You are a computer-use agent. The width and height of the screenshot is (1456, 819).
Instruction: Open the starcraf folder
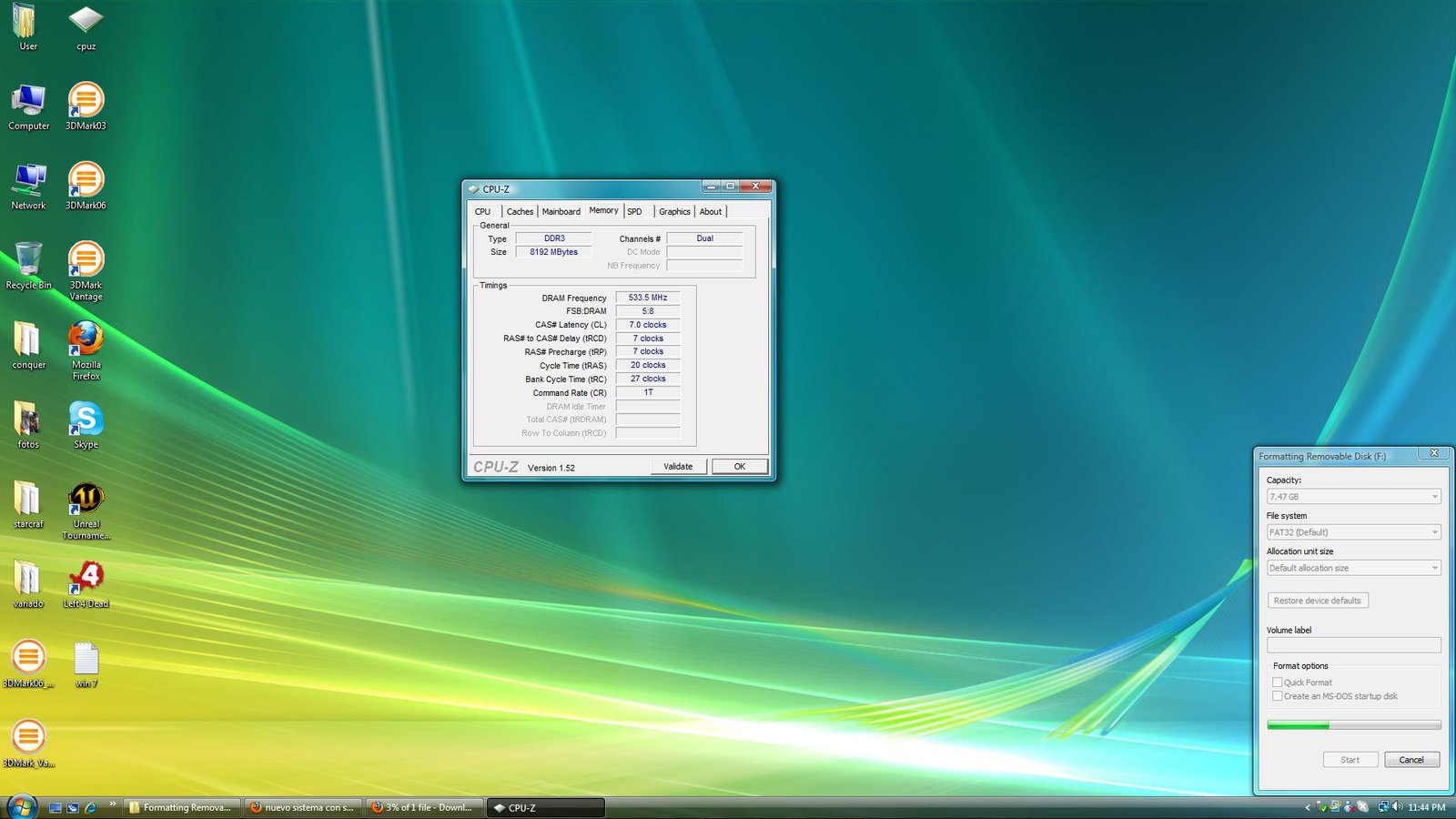coord(28,504)
